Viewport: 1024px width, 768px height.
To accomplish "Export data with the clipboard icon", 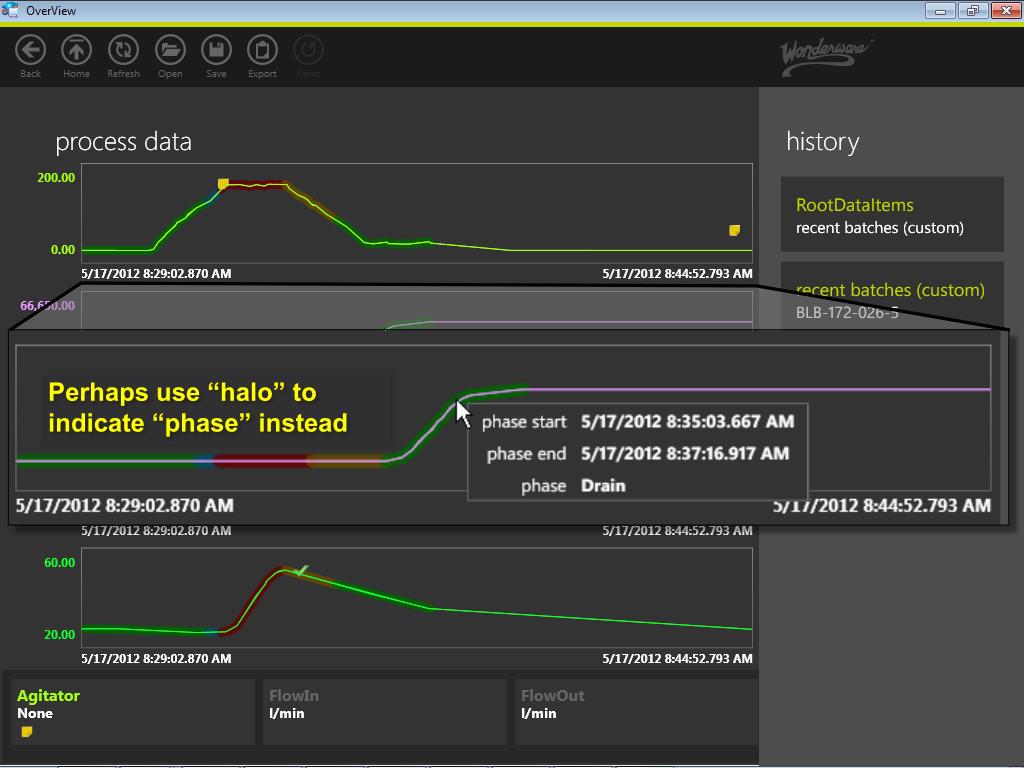I will pyautogui.click(x=263, y=50).
